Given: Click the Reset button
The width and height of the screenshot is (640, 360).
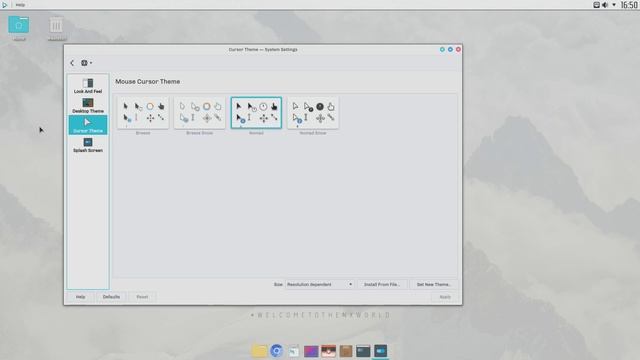Looking at the screenshot, I should (x=142, y=297).
